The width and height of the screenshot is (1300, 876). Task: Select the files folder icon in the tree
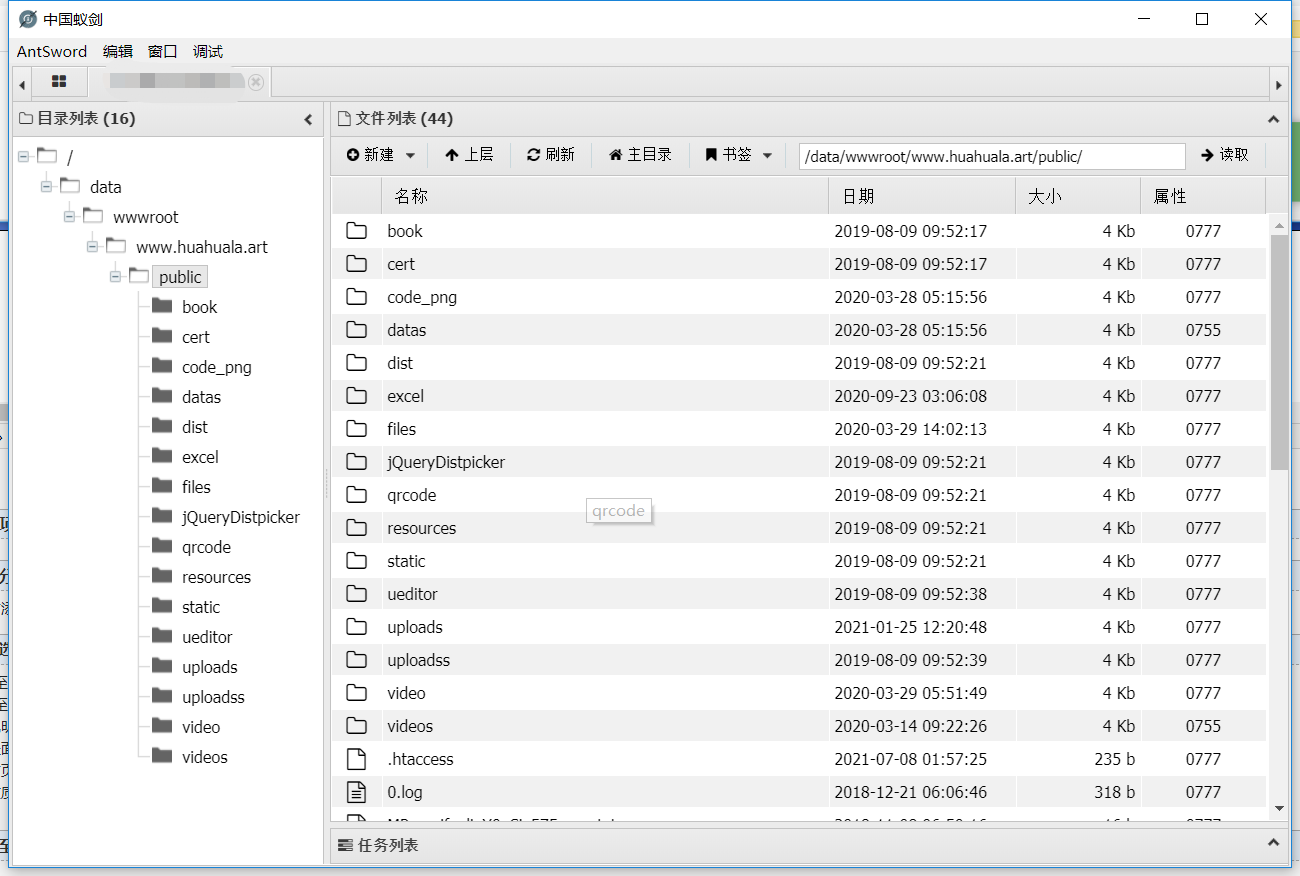coord(163,486)
